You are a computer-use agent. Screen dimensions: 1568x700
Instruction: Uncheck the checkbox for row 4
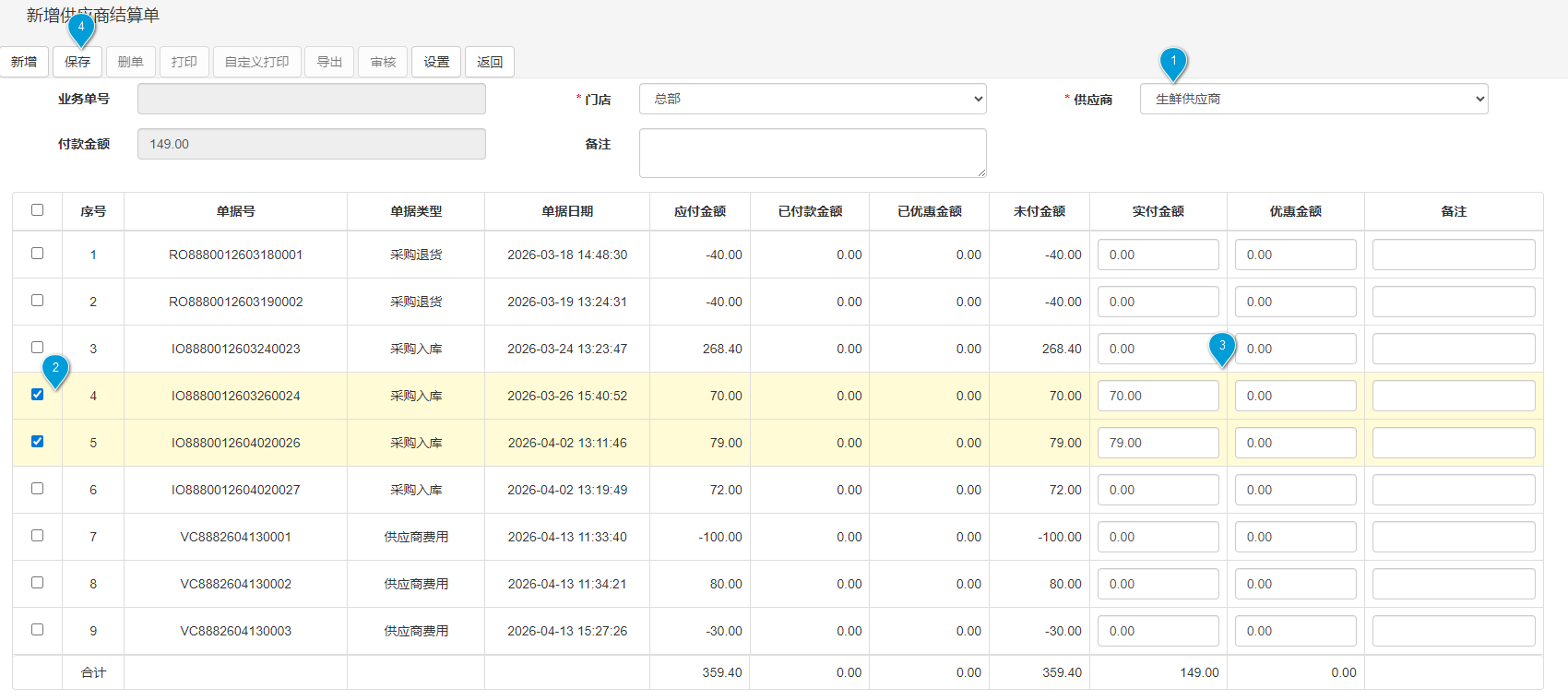tap(38, 395)
